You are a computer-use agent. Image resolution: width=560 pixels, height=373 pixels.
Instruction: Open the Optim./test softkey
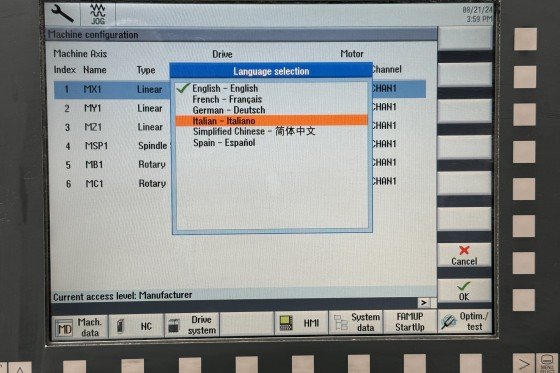click(465, 321)
